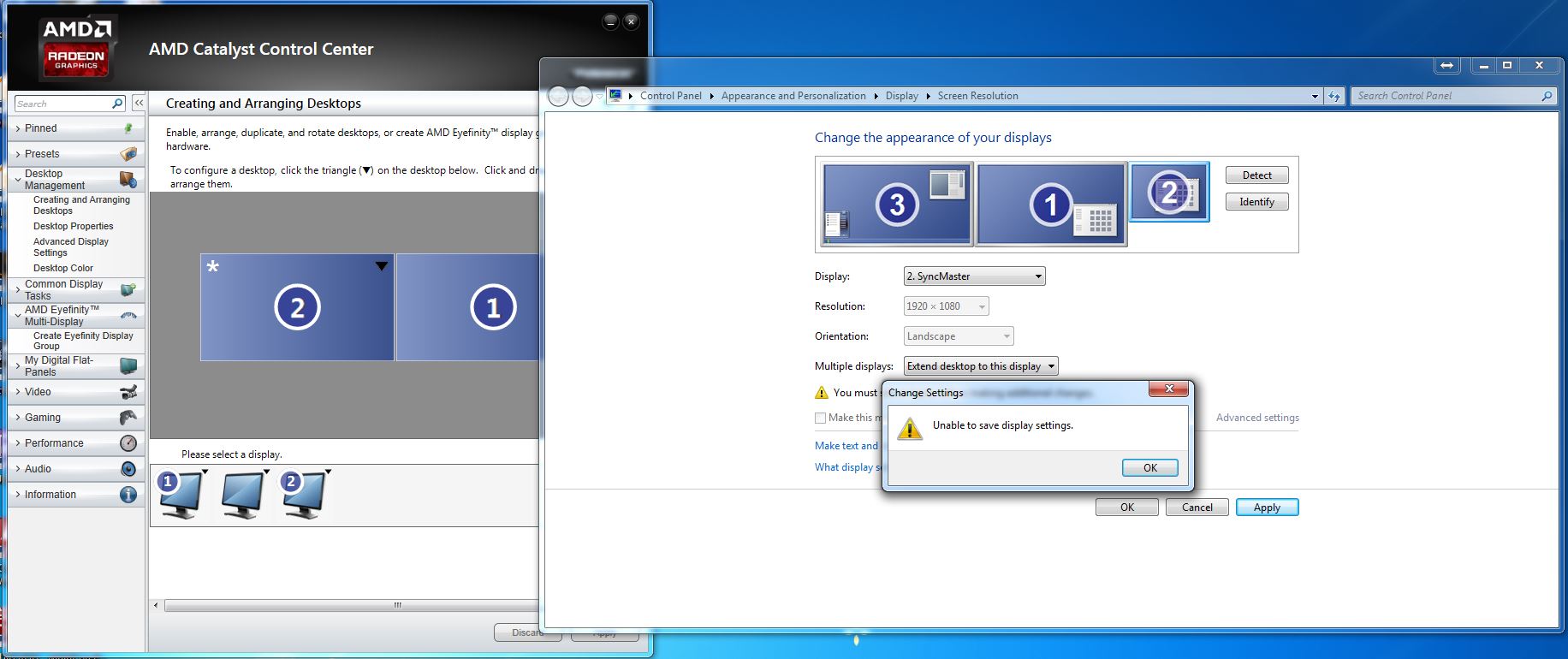Open Desktop Color in sidebar

coord(63,268)
